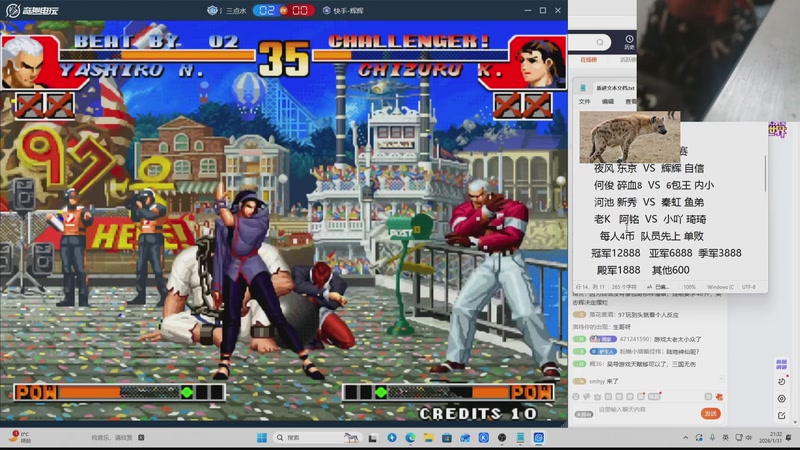This screenshot has width=800, height=450.
Task: Open the Windows Start button
Action: pyautogui.click(x=262, y=438)
